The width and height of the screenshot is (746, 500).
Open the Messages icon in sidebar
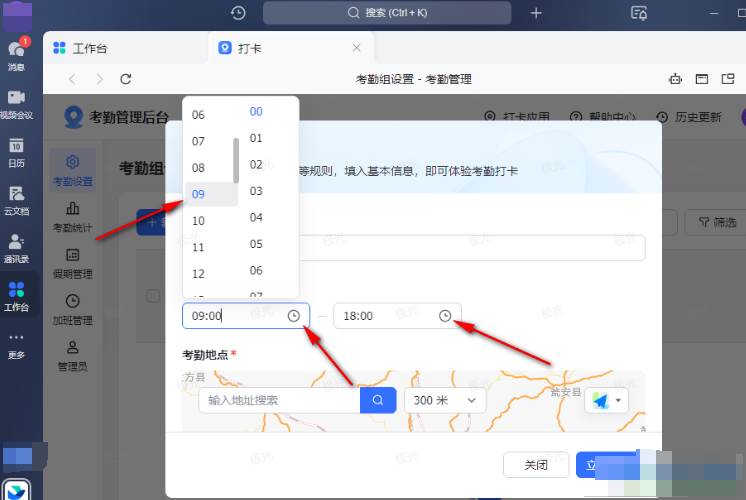[17, 54]
